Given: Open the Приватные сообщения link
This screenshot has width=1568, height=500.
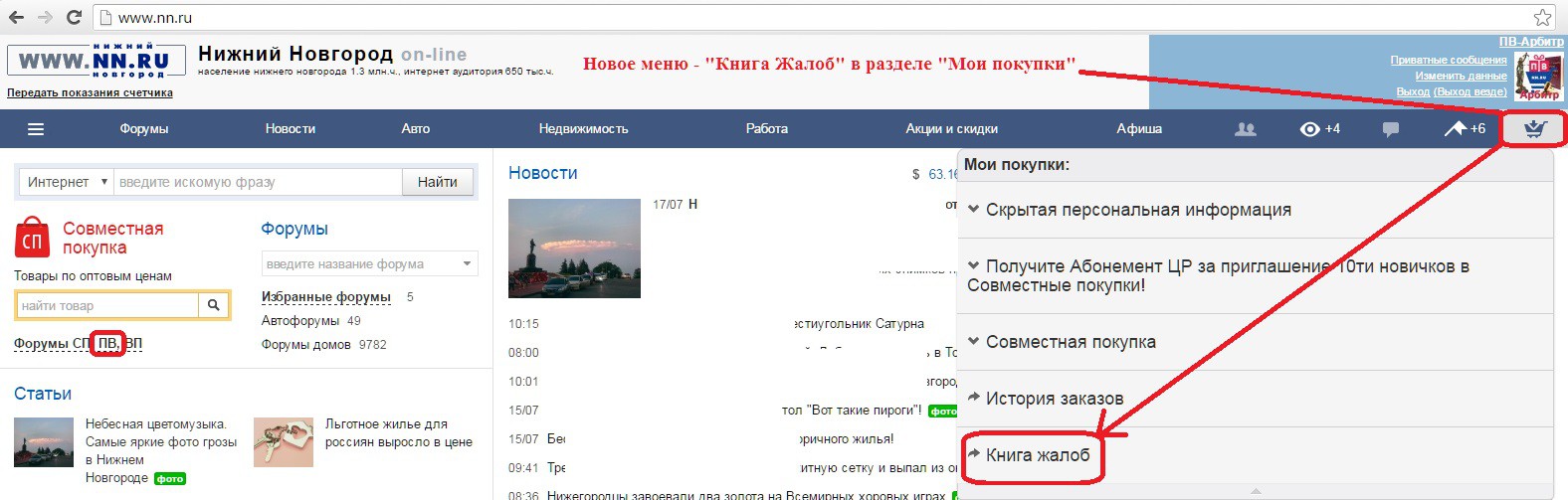Looking at the screenshot, I should (1449, 61).
